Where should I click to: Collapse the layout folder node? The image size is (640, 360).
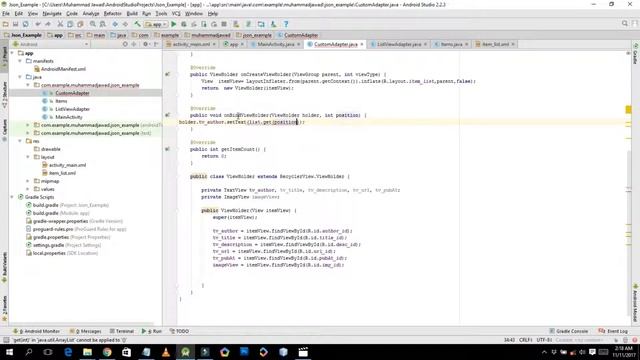click(x=28, y=157)
